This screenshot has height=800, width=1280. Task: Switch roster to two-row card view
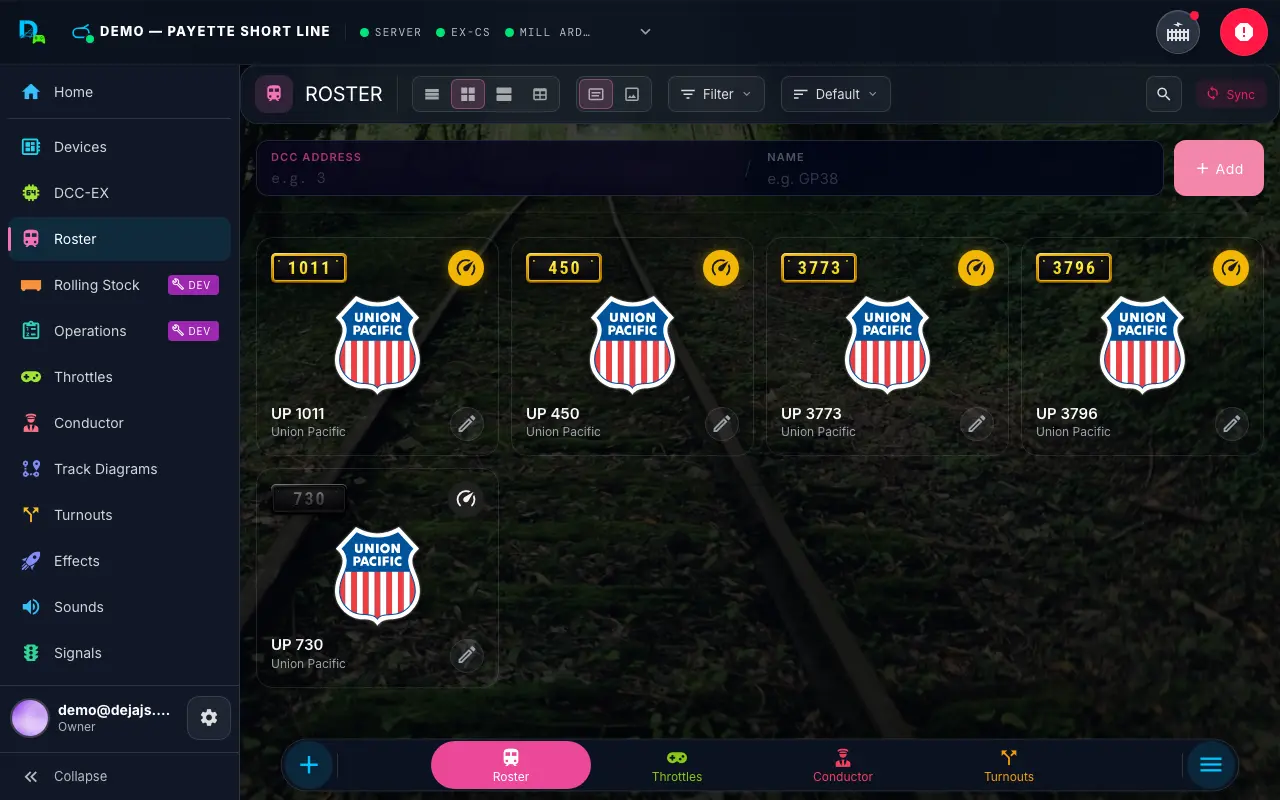[x=504, y=94]
